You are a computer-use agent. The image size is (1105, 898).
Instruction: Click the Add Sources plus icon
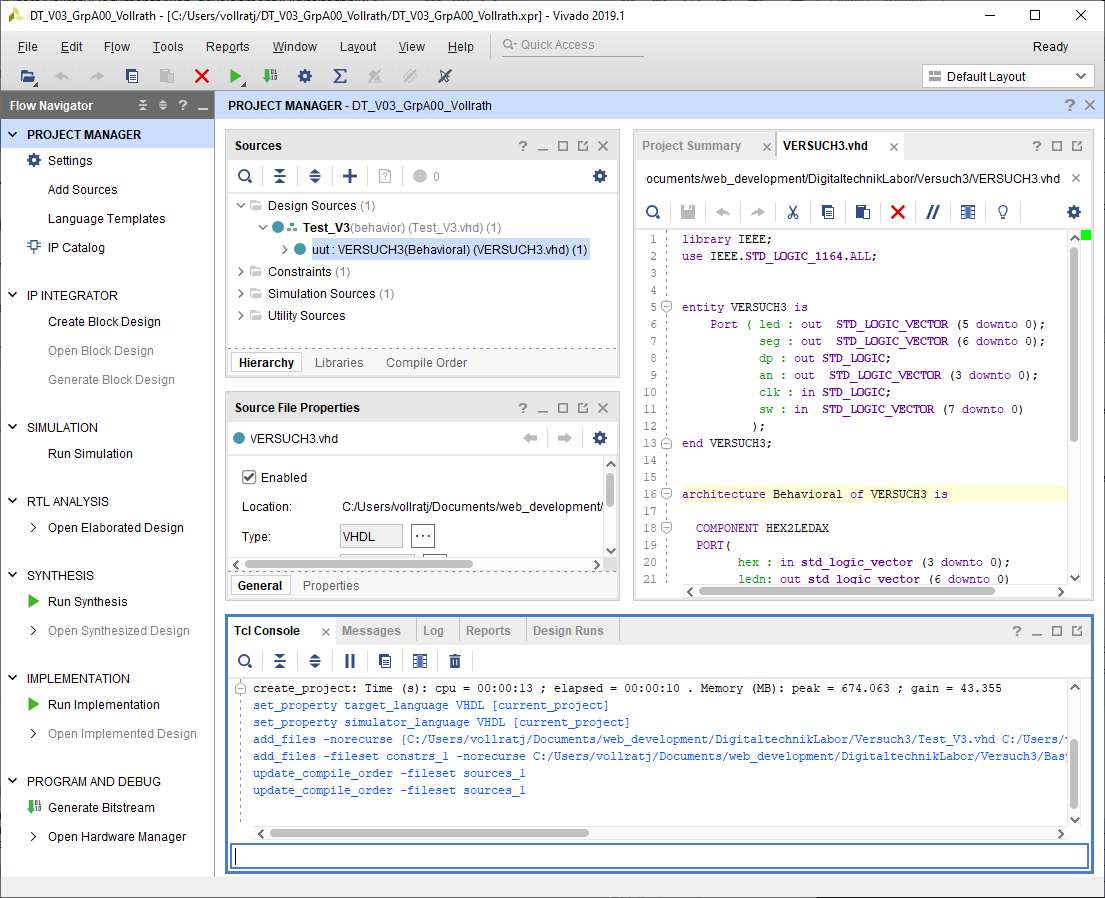pyautogui.click(x=350, y=176)
